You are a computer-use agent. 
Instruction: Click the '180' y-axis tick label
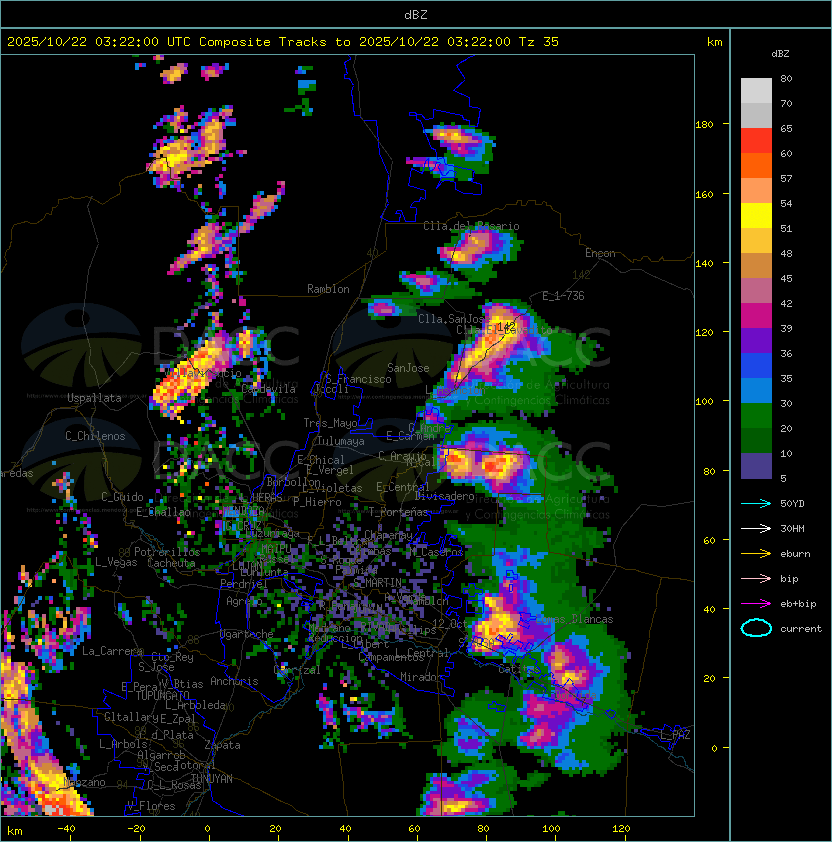[x=704, y=125]
